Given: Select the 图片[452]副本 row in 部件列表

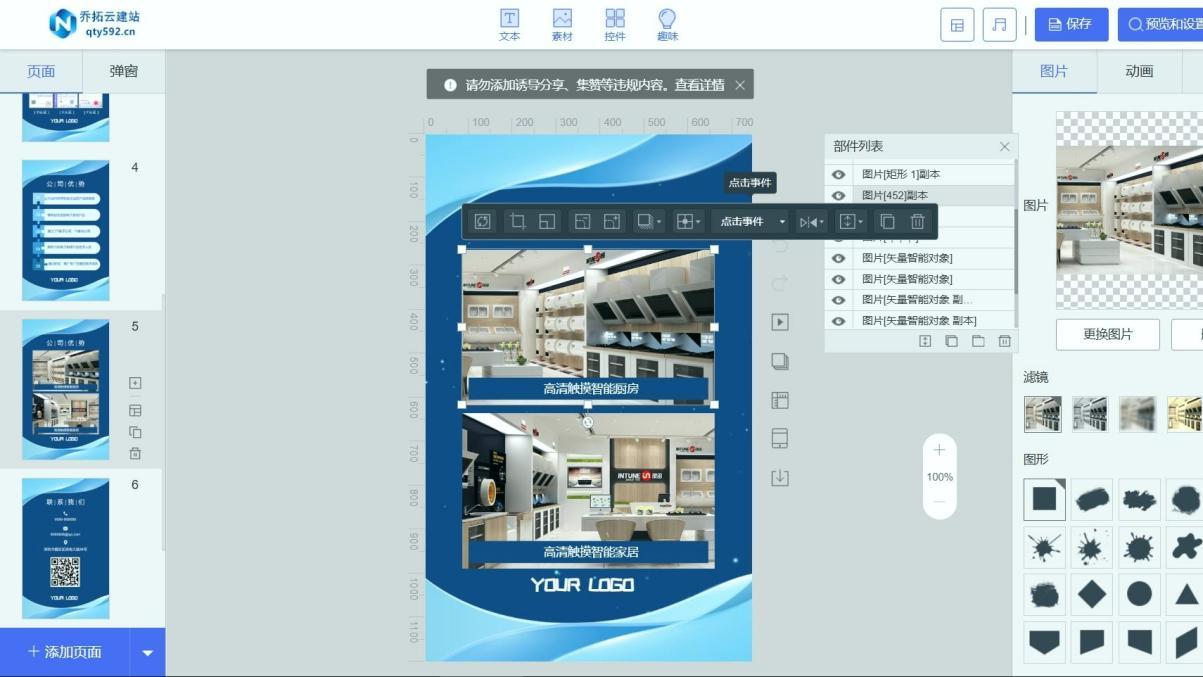Looking at the screenshot, I should coord(920,195).
